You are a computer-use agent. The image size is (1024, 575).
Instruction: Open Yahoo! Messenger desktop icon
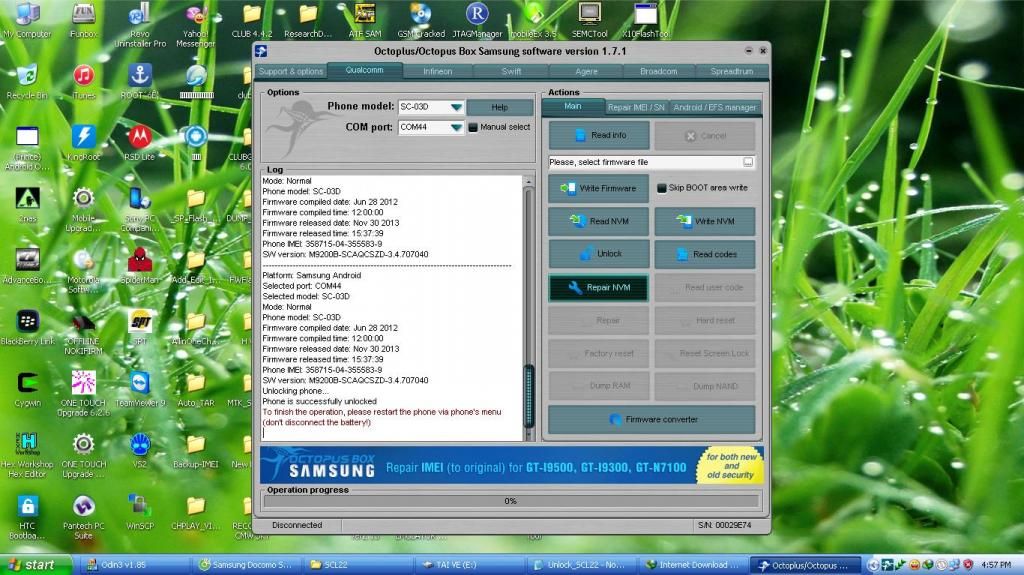196,25
